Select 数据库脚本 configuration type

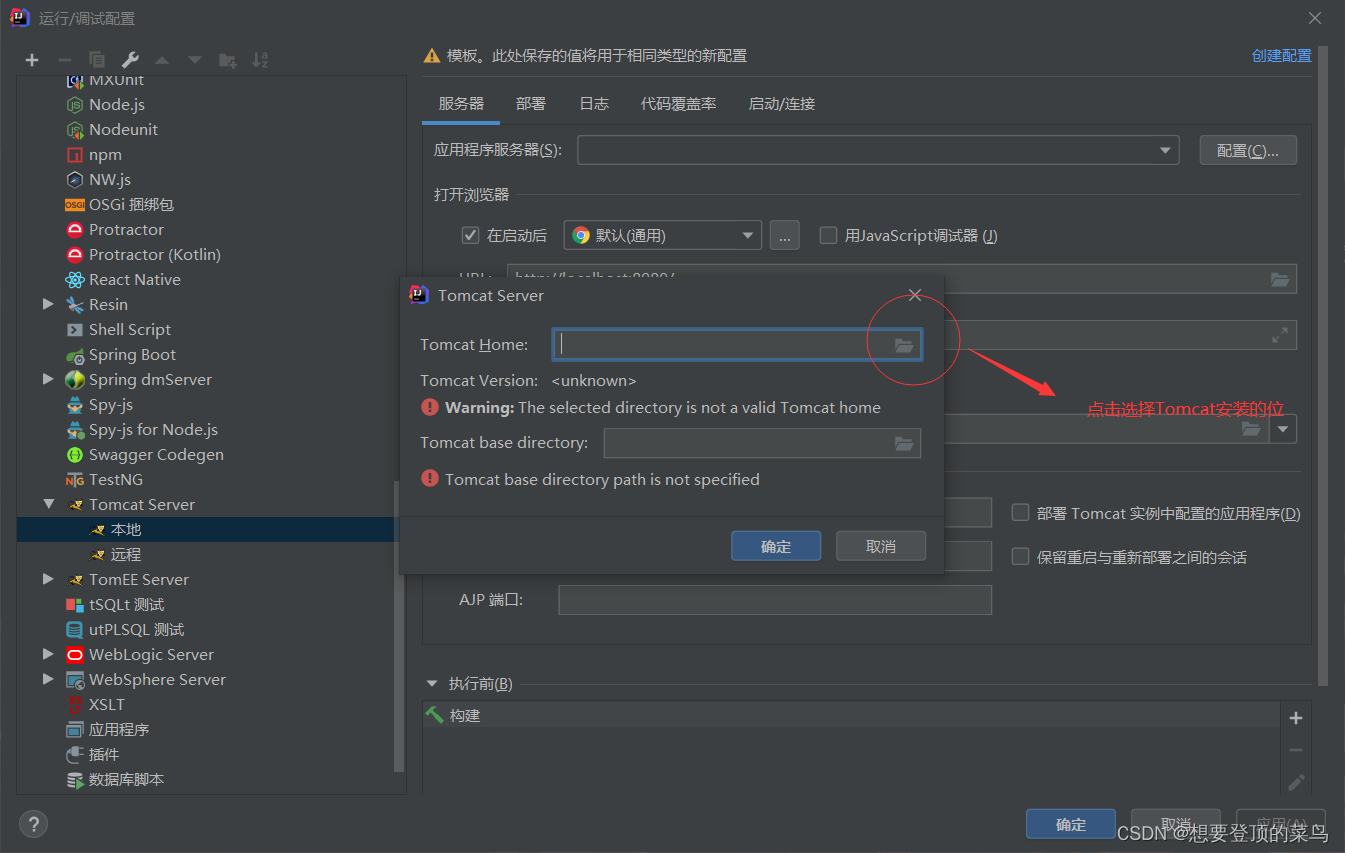[x=115, y=779]
